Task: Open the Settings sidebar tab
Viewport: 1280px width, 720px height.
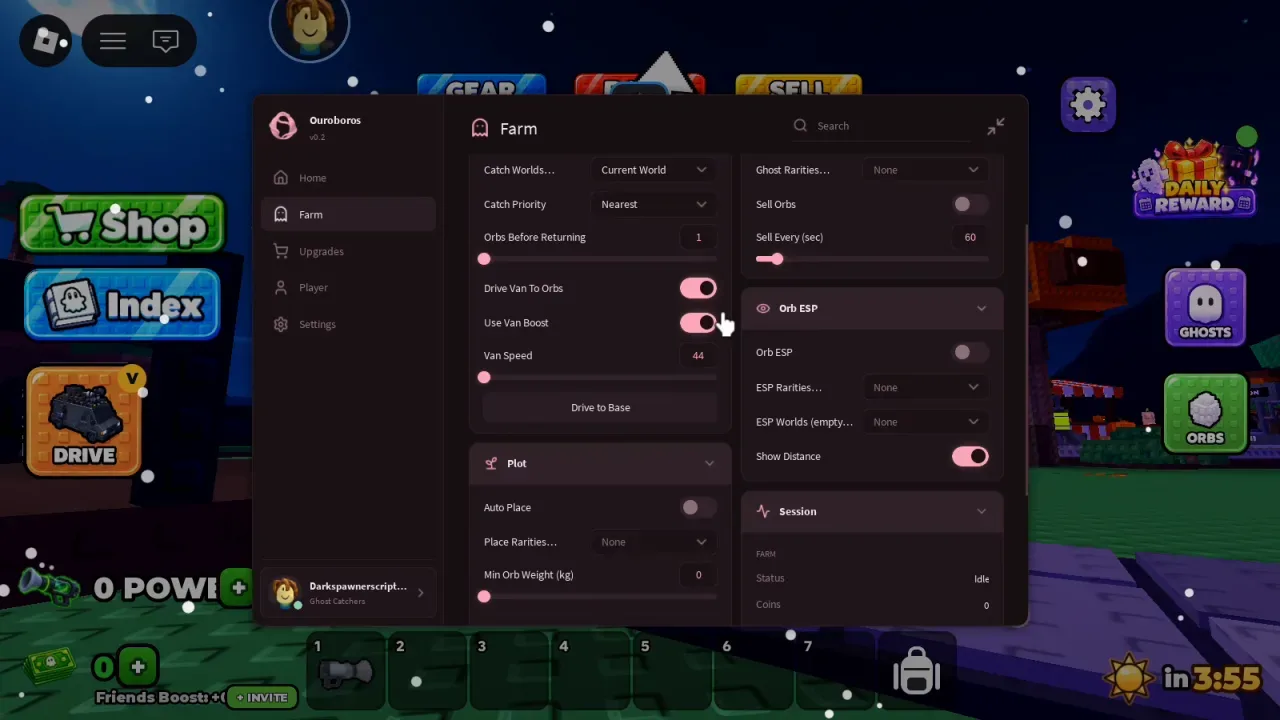Action: (348, 324)
